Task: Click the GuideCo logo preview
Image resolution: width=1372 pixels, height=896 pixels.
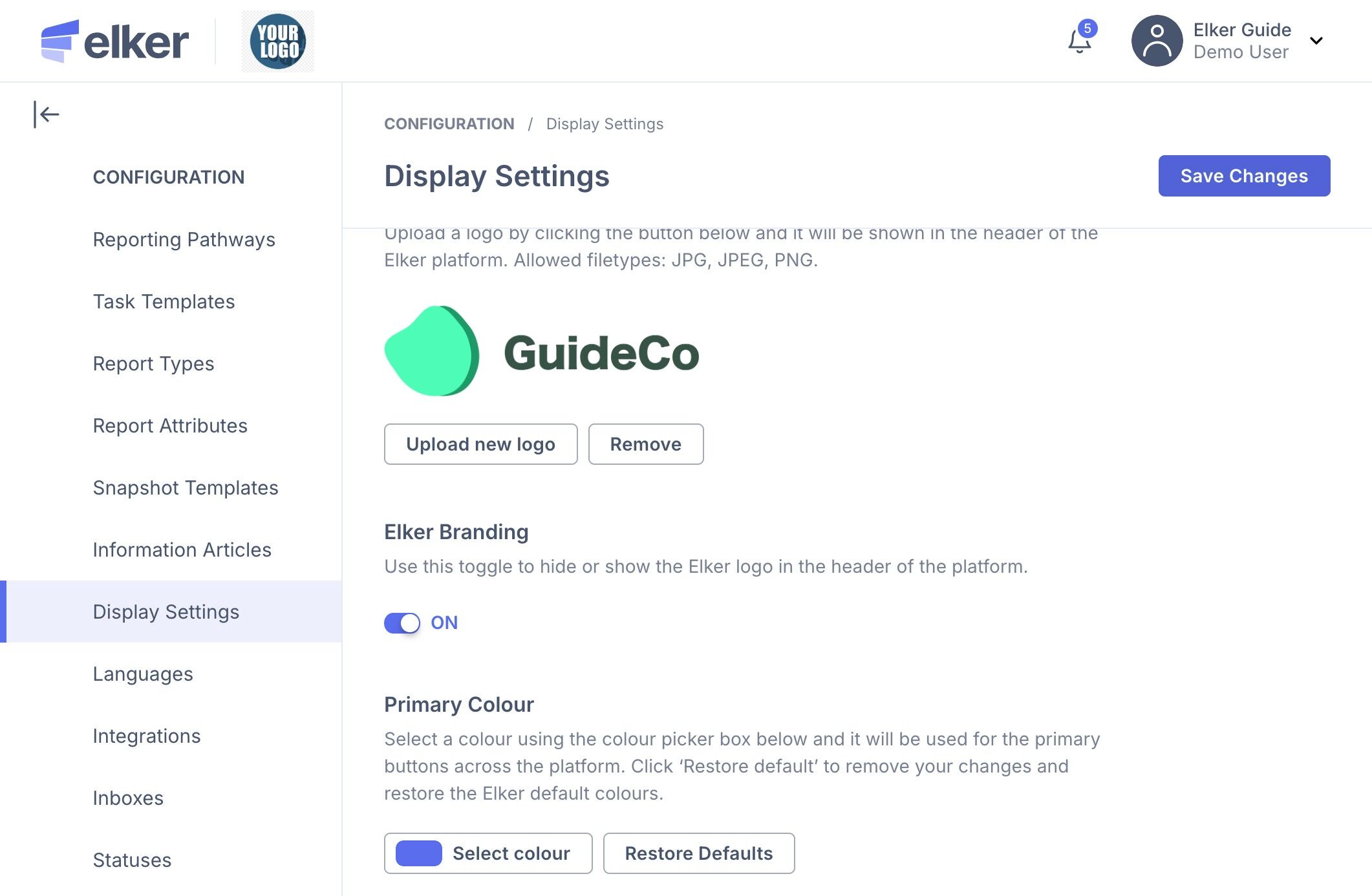Action: 542,352
